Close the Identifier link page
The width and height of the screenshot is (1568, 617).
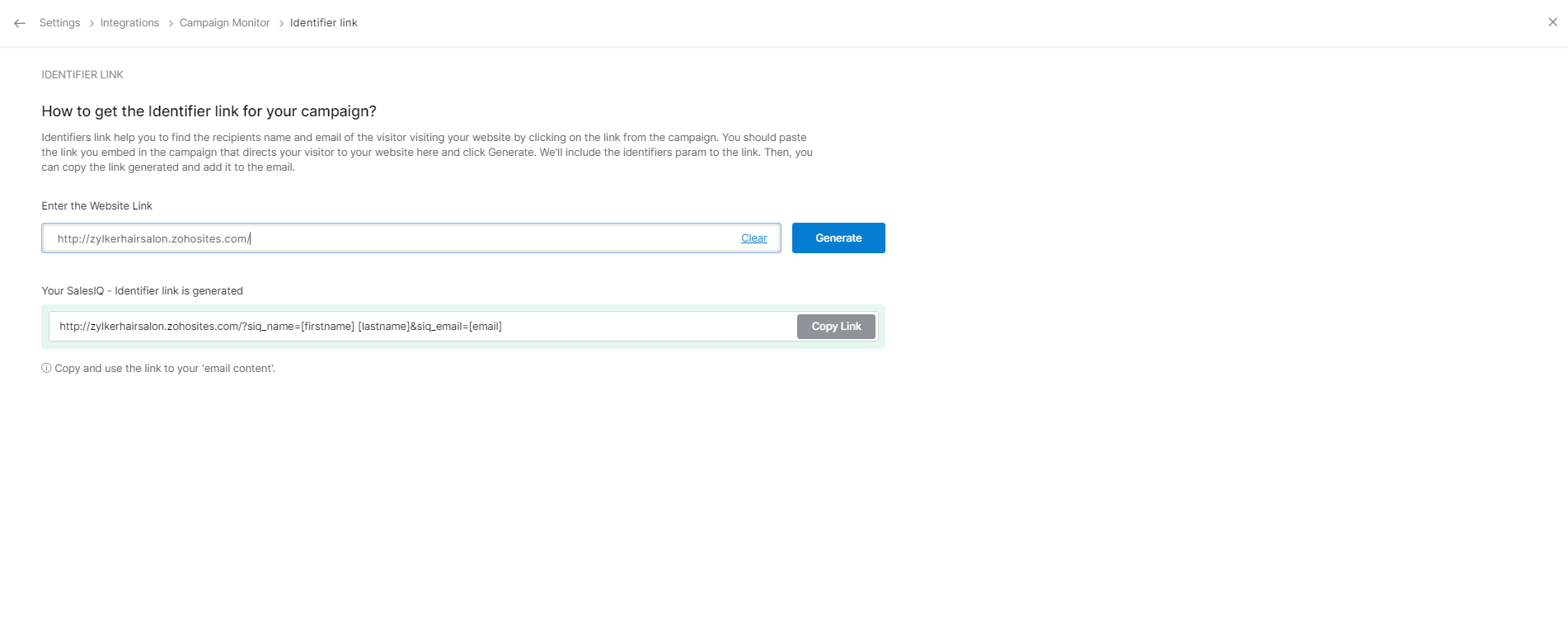pos(1552,22)
